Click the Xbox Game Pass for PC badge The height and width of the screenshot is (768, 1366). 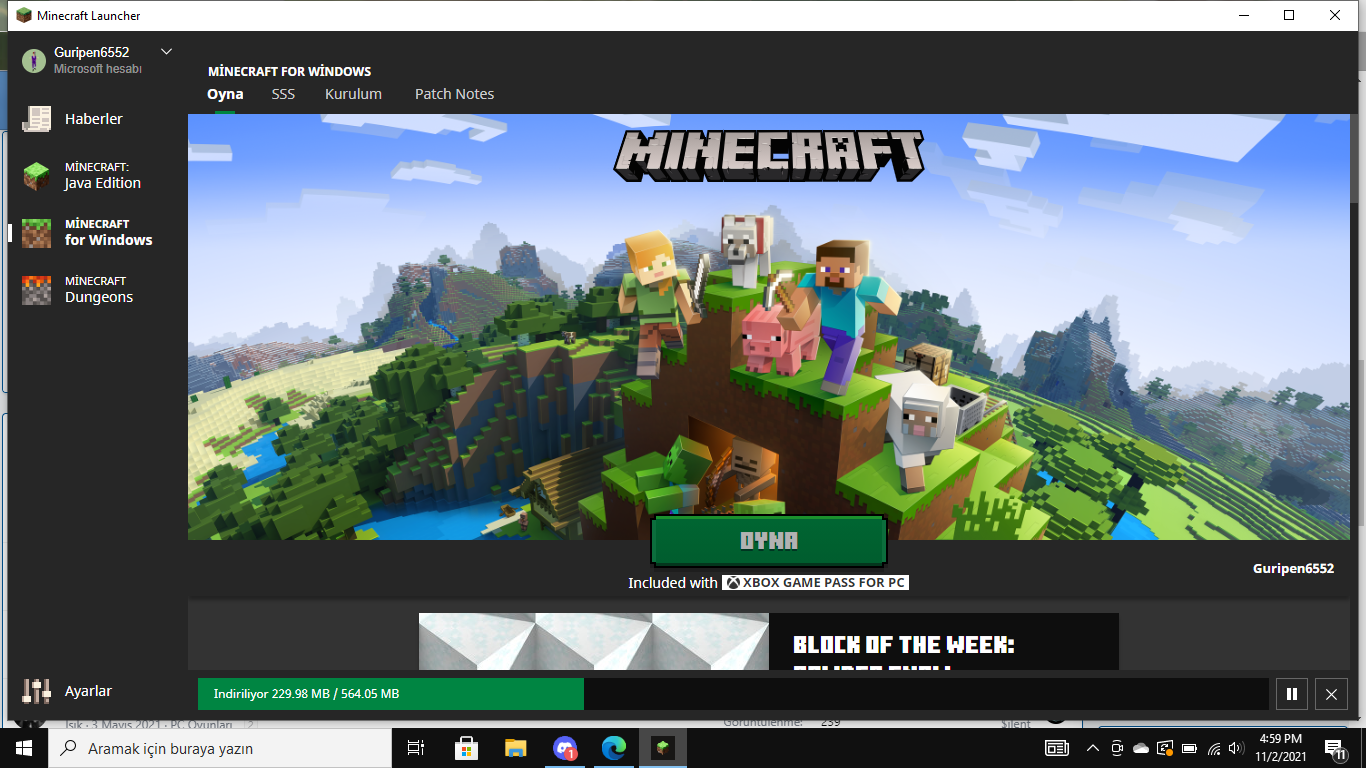tap(815, 582)
